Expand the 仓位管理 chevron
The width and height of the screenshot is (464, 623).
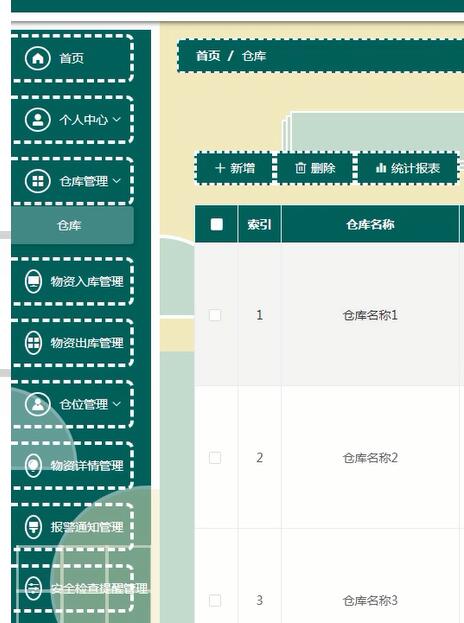click(117, 404)
